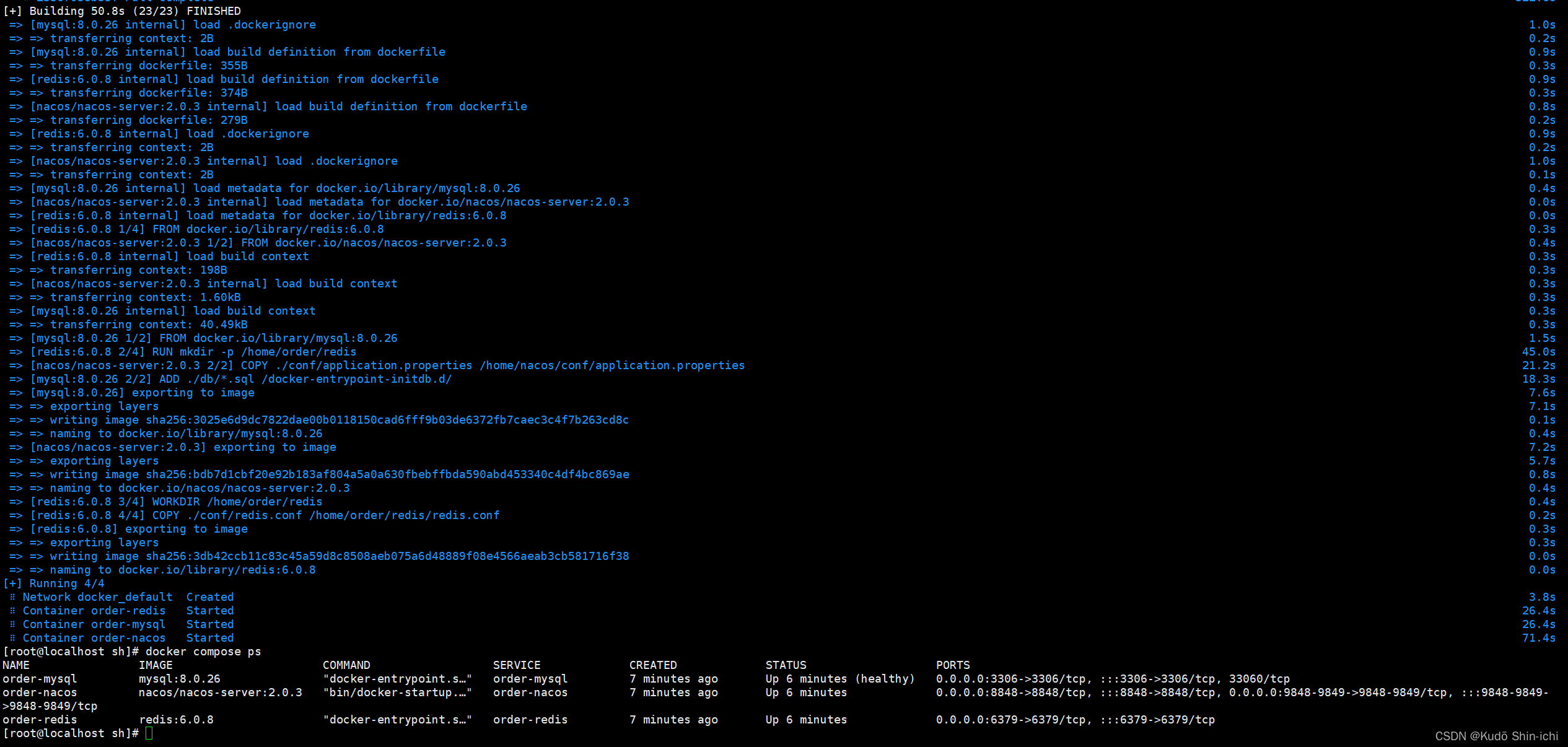1568x747 pixels.
Task: Click the order-mysql container name
Action: [x=35, y=679]
